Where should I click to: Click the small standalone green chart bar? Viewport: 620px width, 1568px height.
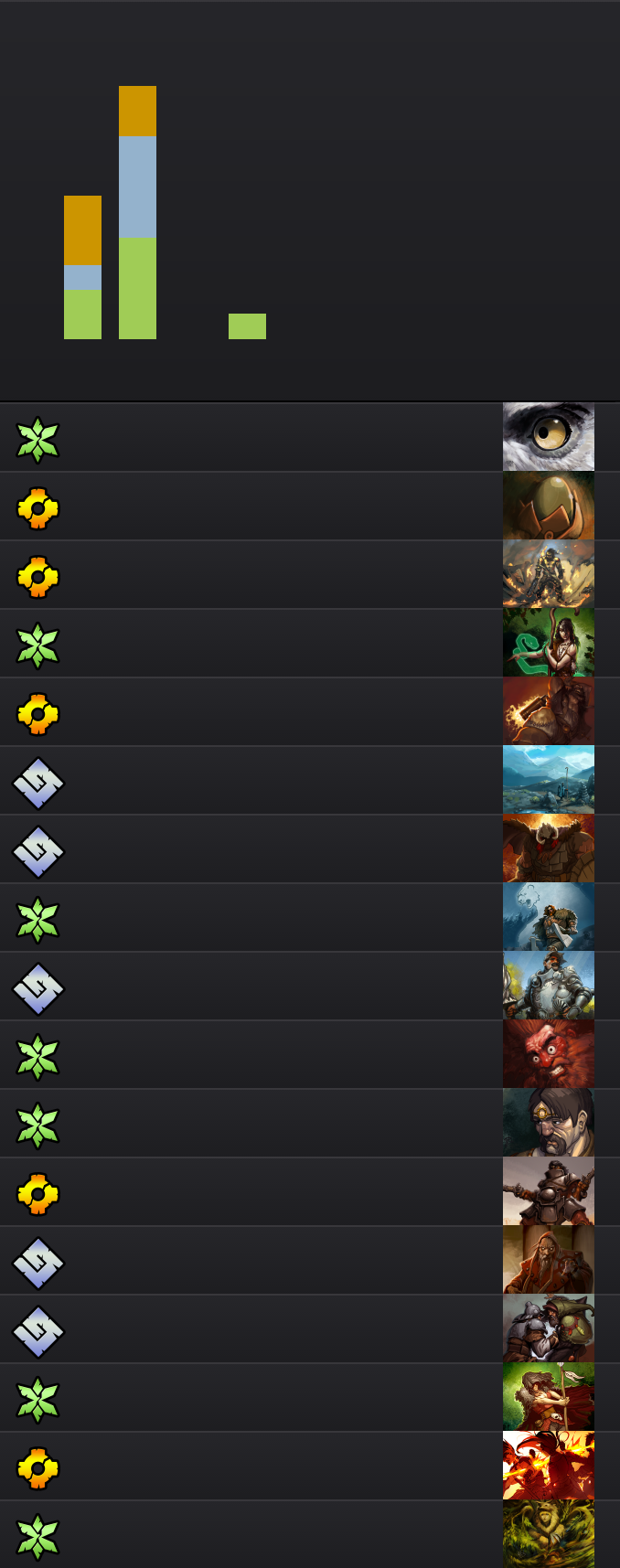pyautogui.click(x=247, y=326)
